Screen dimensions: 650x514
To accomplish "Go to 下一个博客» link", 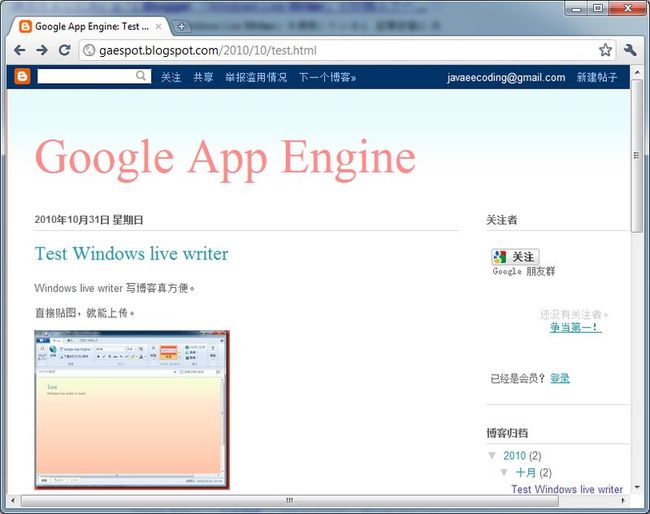I will tap(327, 78).
